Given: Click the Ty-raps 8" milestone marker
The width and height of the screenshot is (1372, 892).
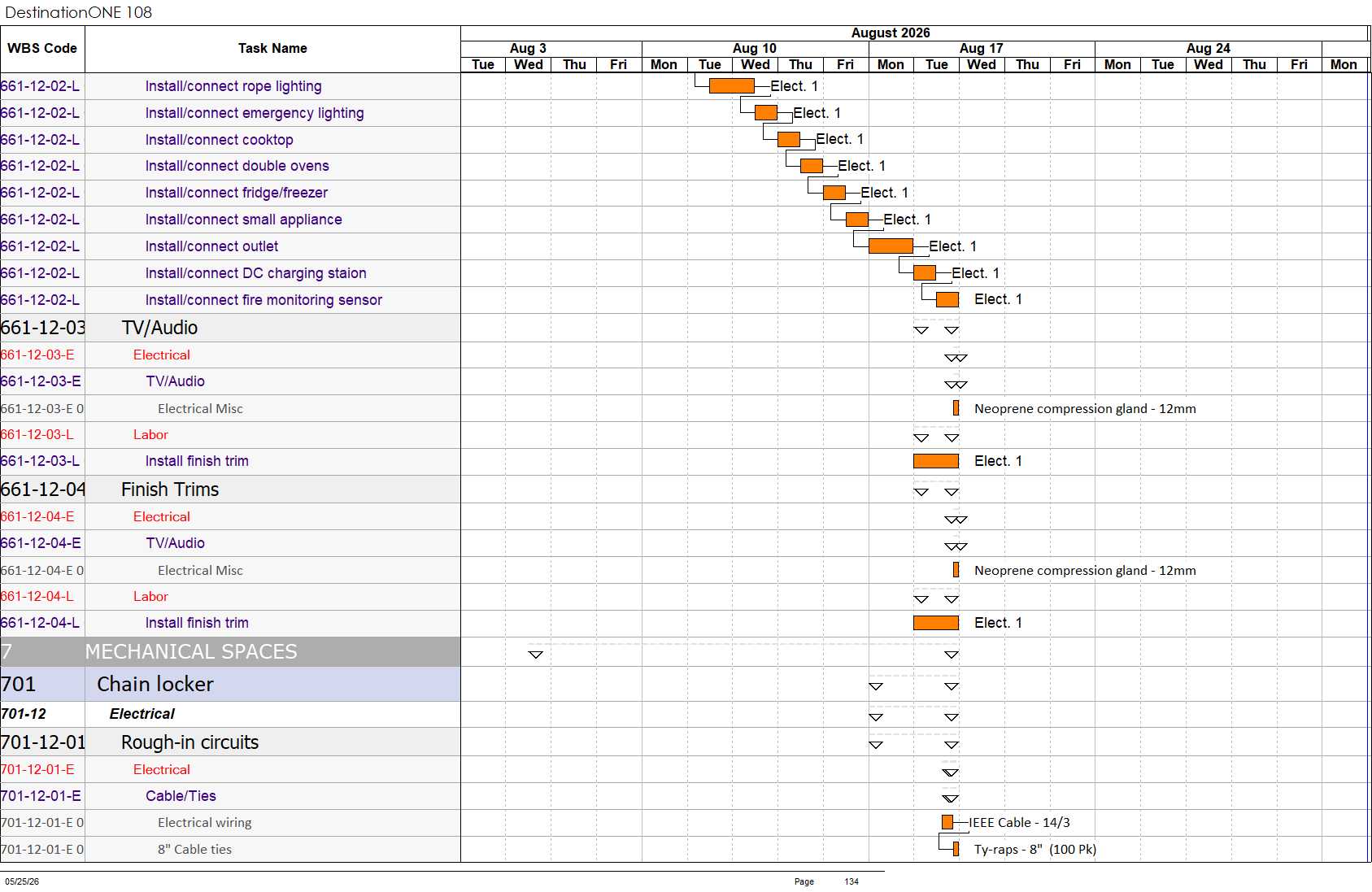Looking at the screenshot, I should tap(956, 850).
